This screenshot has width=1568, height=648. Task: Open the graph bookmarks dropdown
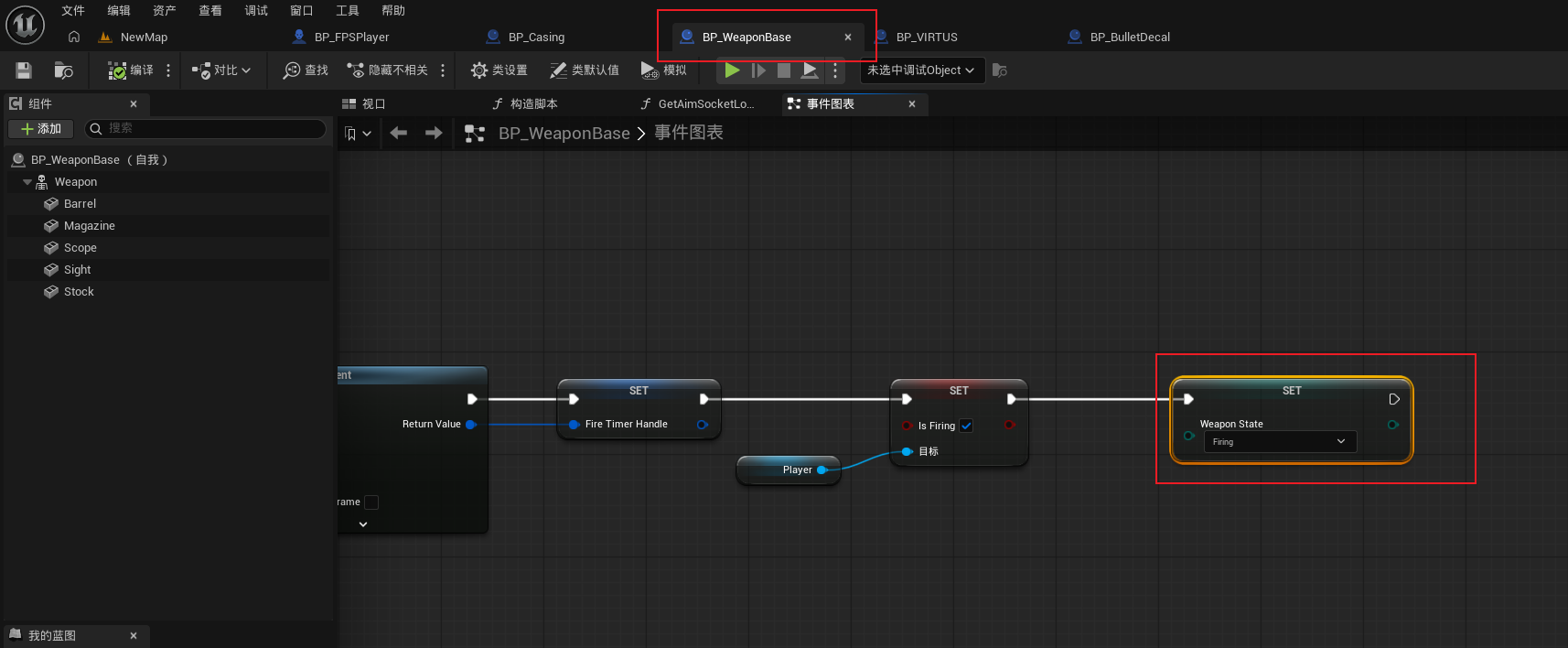pos(358,134)
